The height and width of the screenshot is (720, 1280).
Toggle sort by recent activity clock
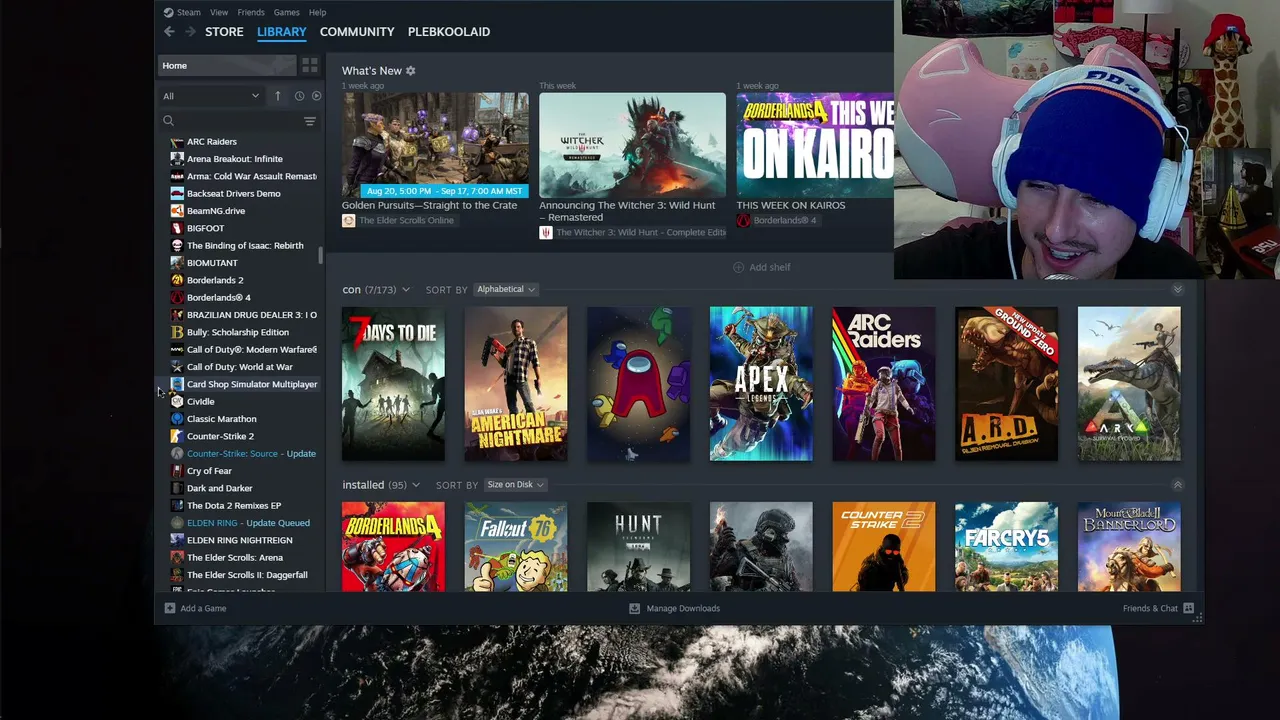299,96
